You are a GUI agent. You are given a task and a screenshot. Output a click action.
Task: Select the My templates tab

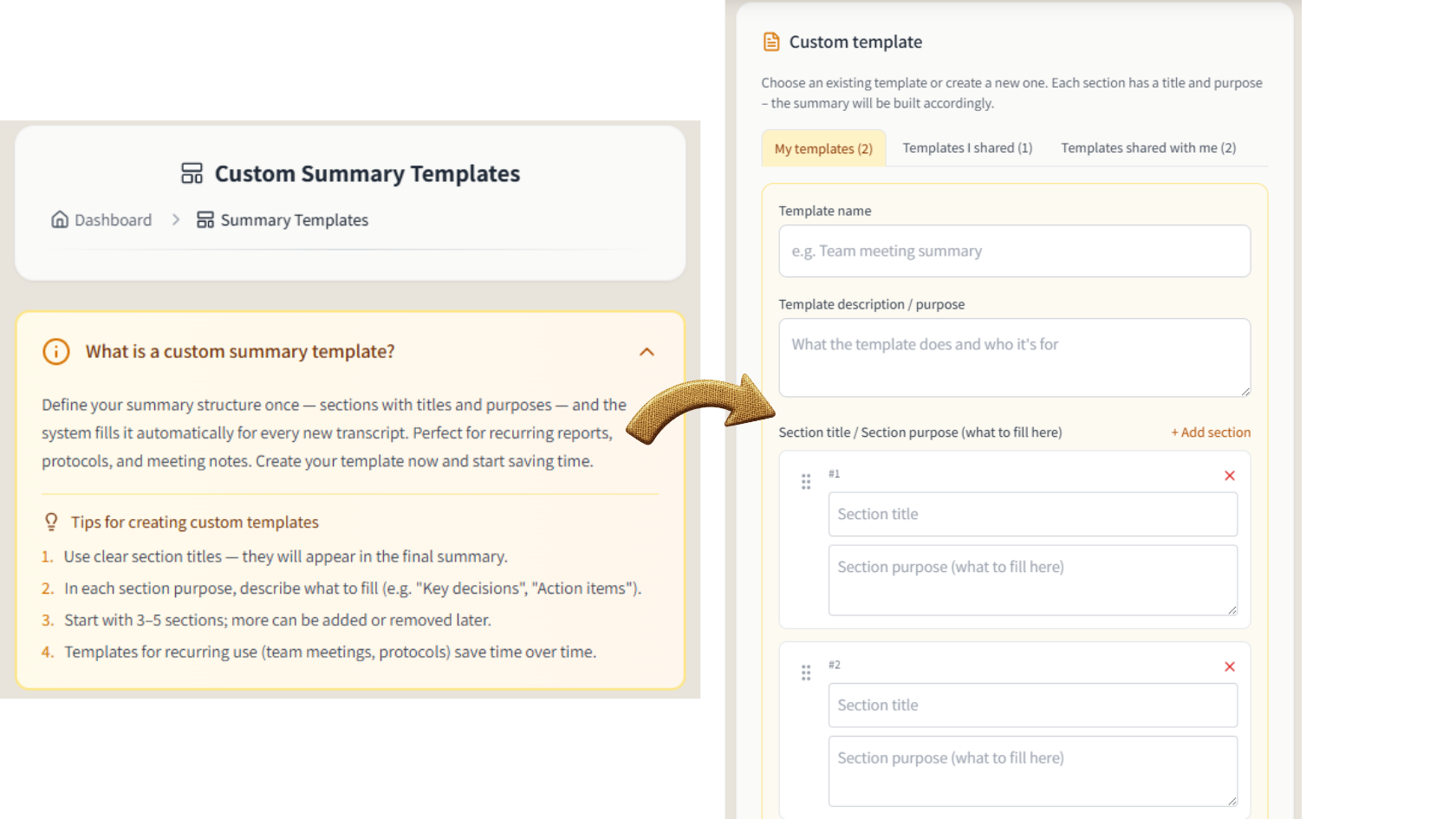coord(822,147)
